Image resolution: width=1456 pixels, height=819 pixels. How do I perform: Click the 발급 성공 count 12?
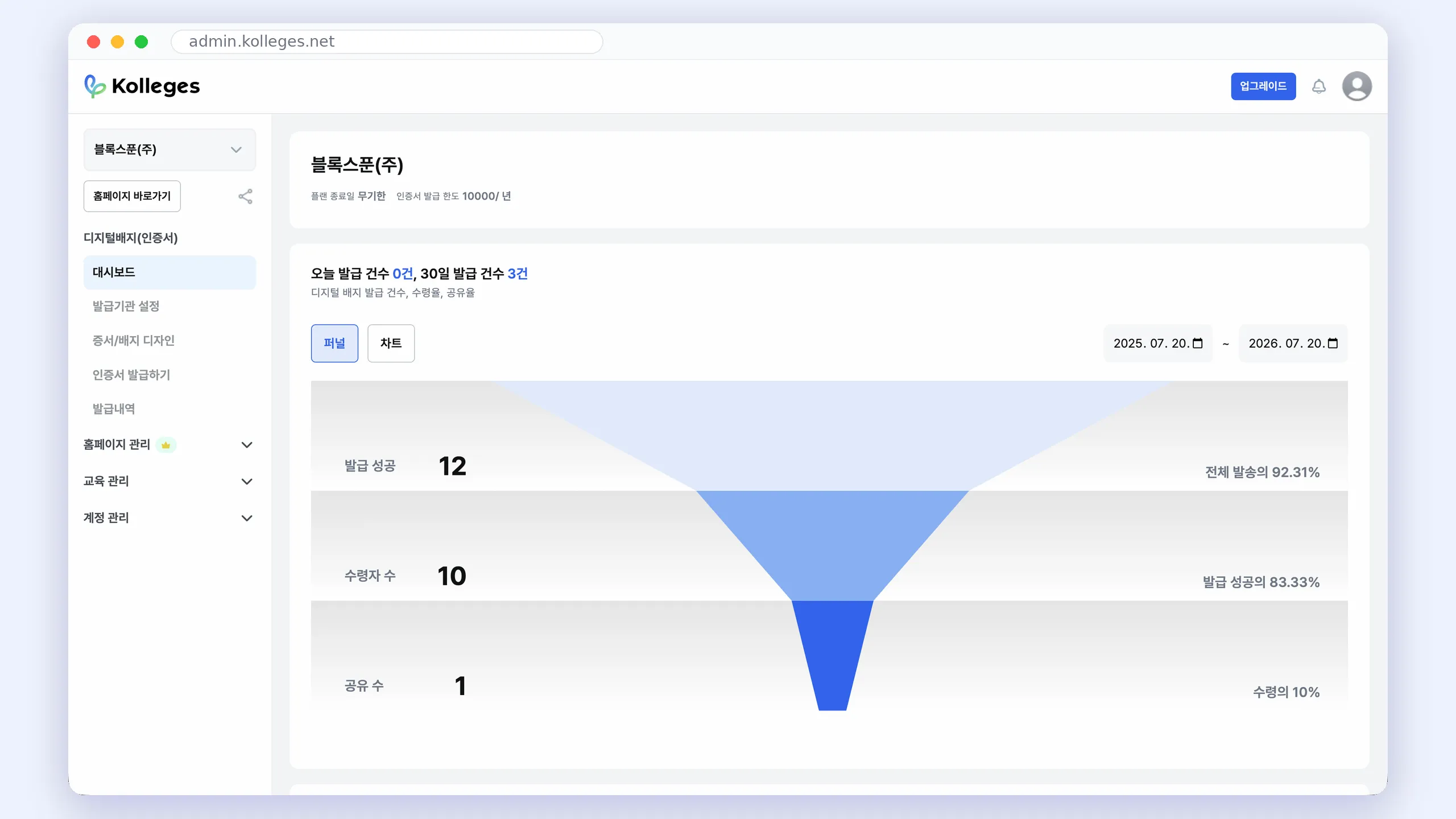tap(453, 466)
